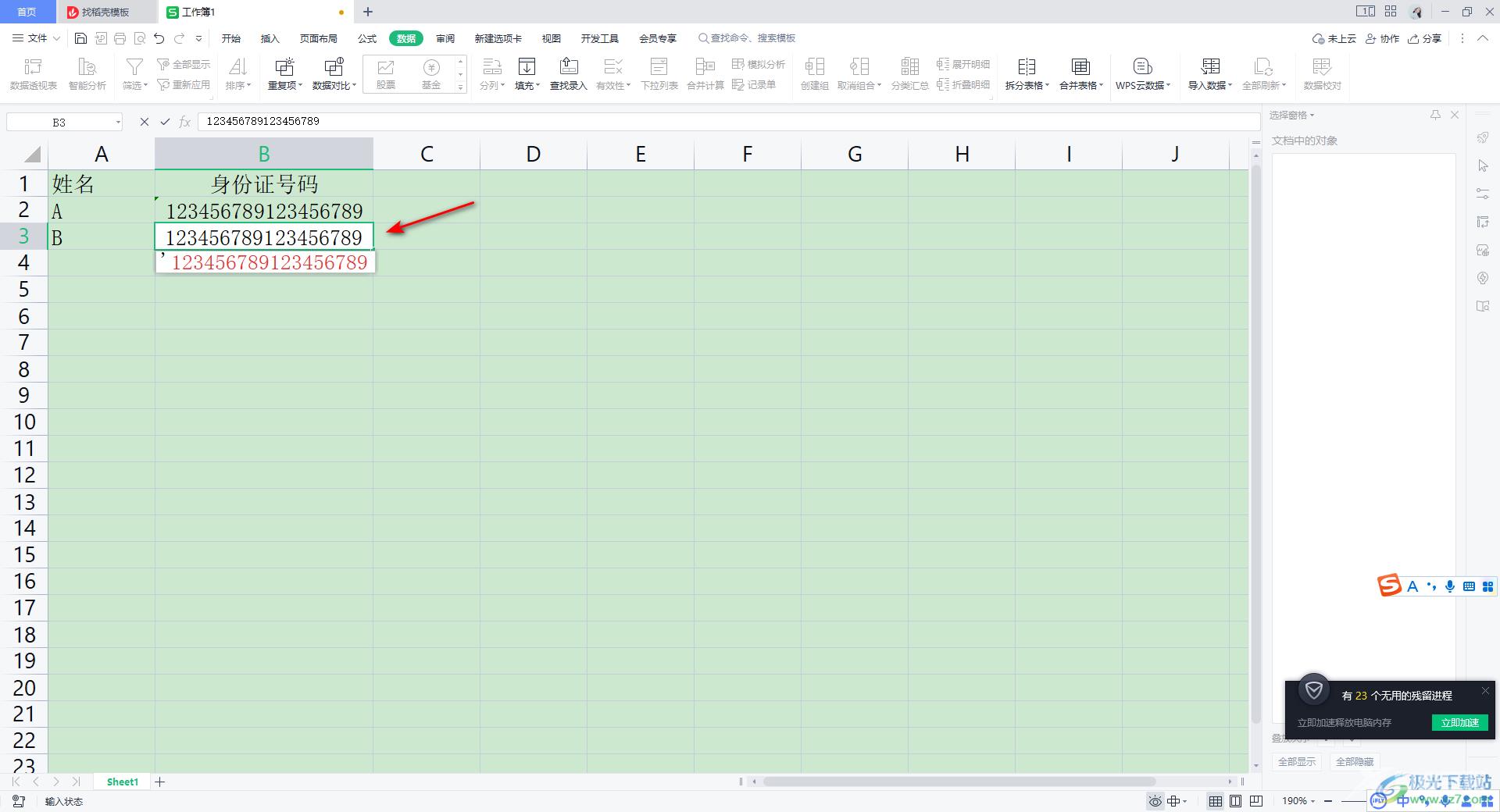Screen dimensions: 1500x812
Task: Click the 筛选 filter funnel icon
Action: [134, 68]
